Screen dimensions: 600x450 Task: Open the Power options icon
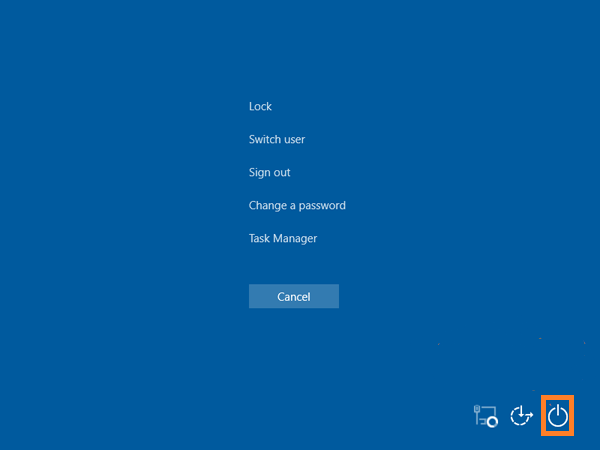(x=557, y=415)
